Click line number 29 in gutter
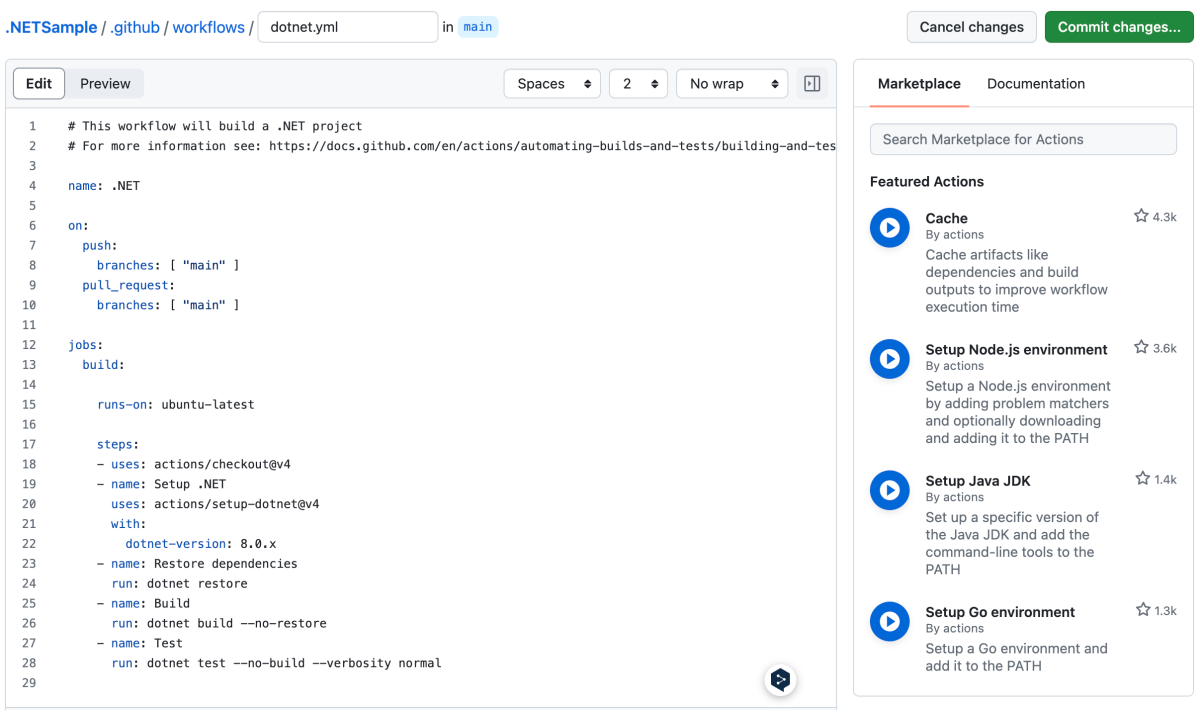The width and height of the screenshot is (1200, 710). click(x=28, y=683)
